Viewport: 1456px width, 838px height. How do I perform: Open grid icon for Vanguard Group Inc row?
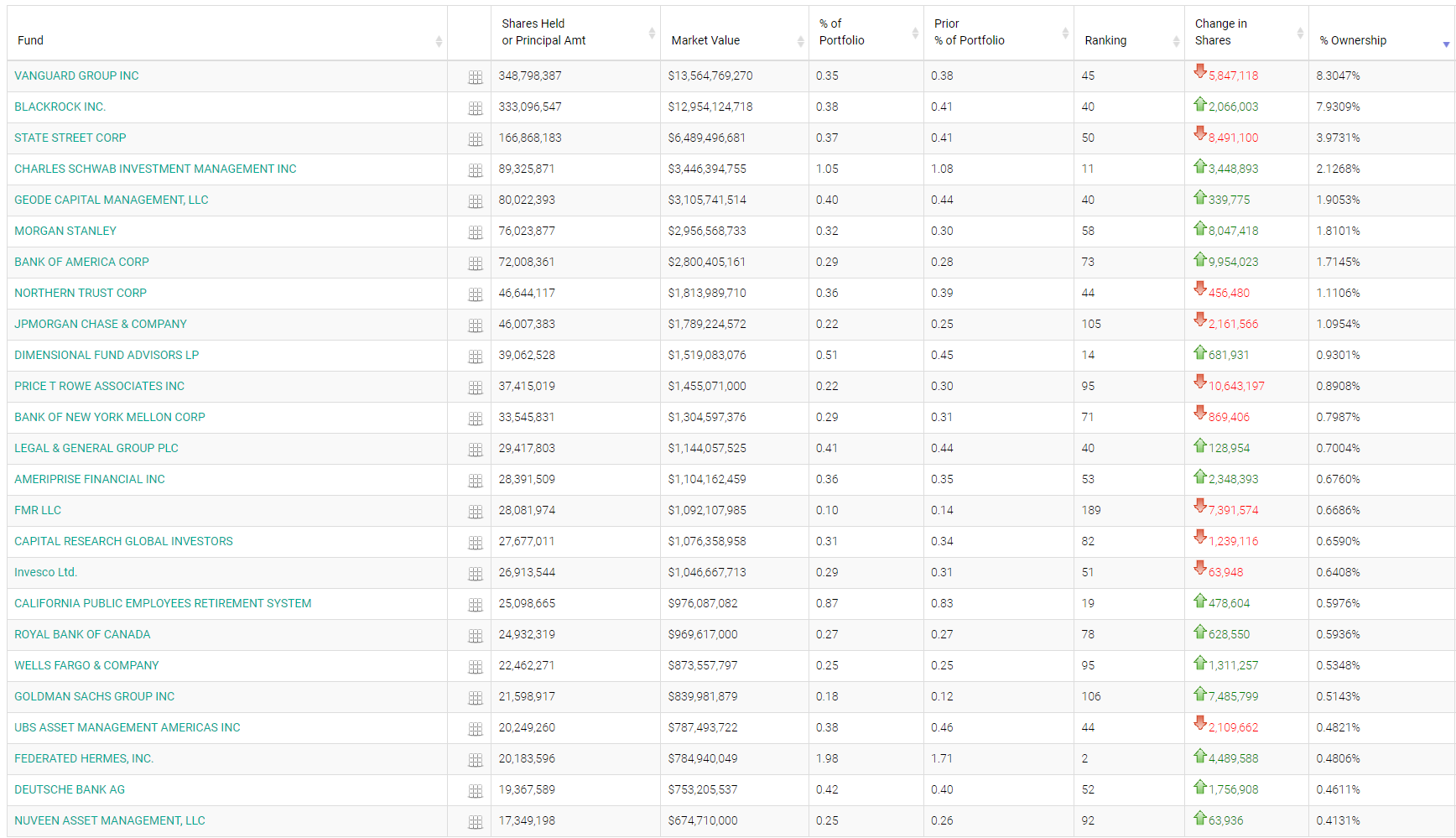click(476, 77)
